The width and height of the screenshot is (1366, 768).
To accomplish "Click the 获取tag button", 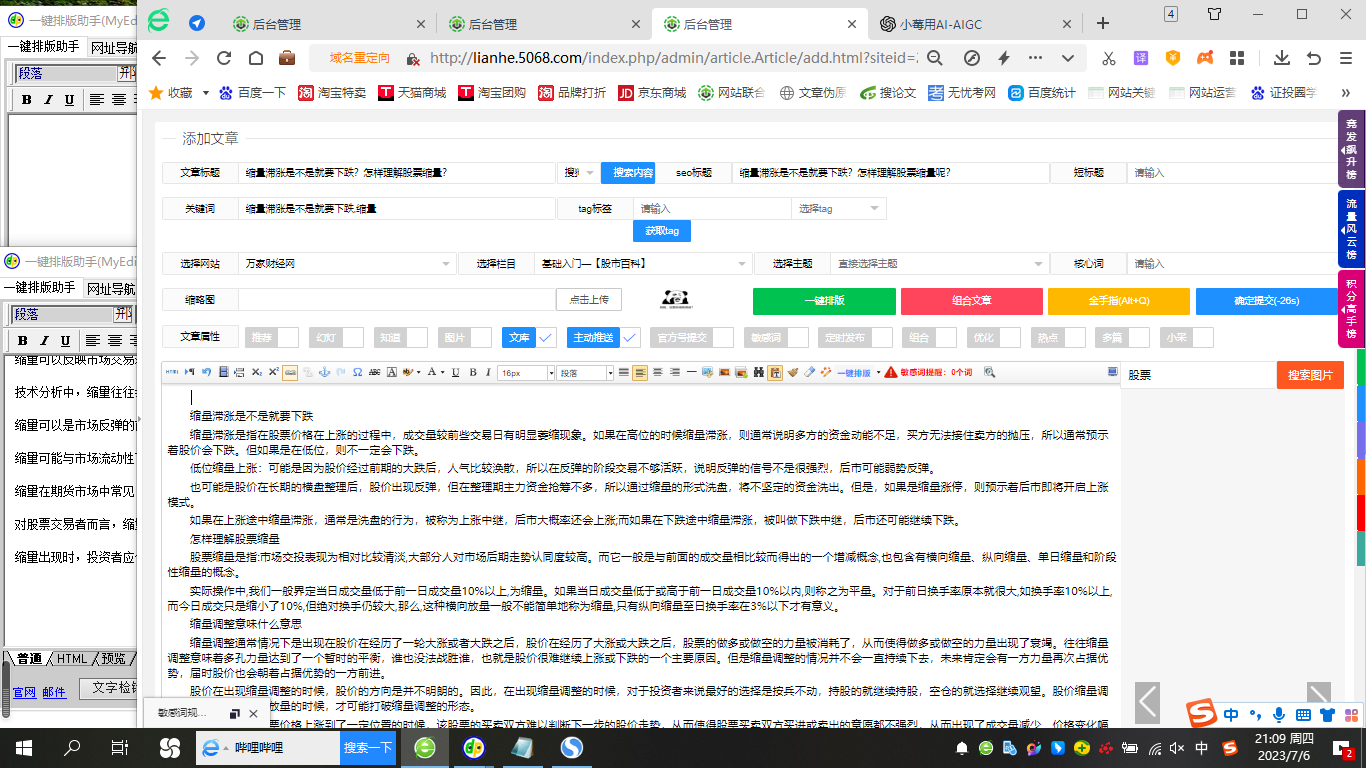I will pyautogui.click(x=661, y=230).
